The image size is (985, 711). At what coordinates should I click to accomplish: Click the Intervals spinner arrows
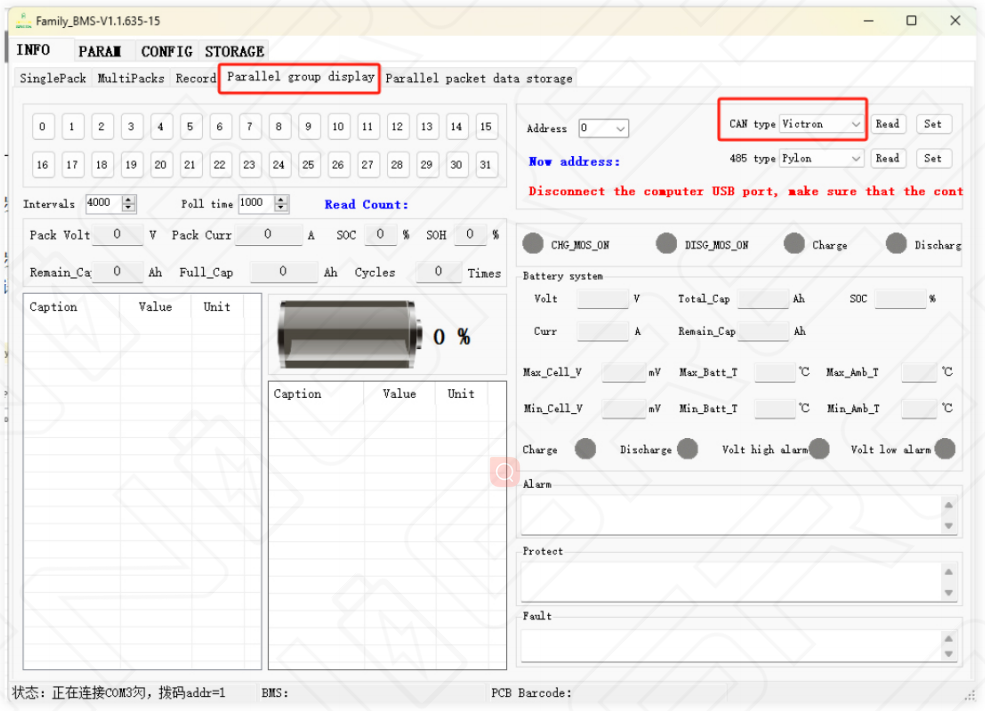[129, 203]
